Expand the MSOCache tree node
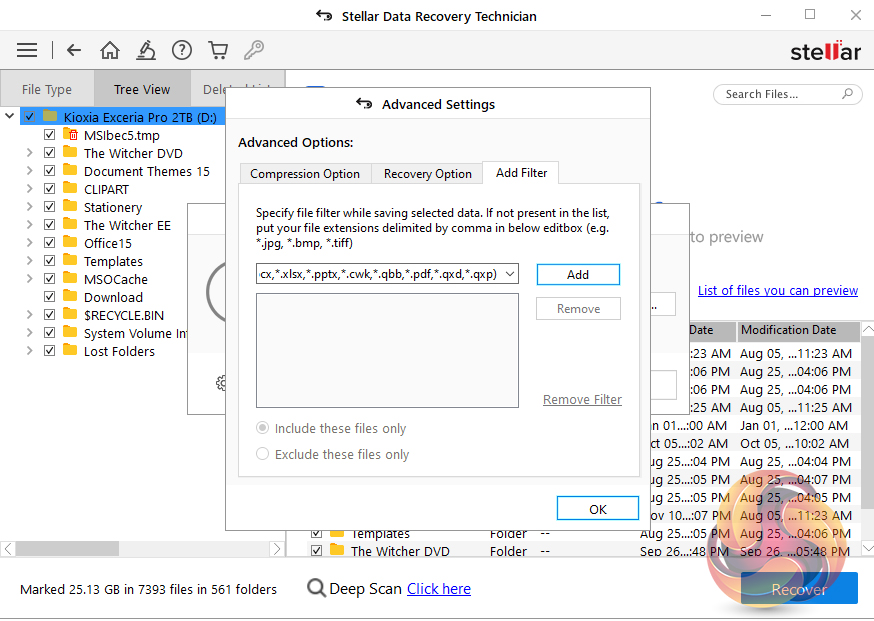The width and height of the screenshot is (874, 621). 30,279
